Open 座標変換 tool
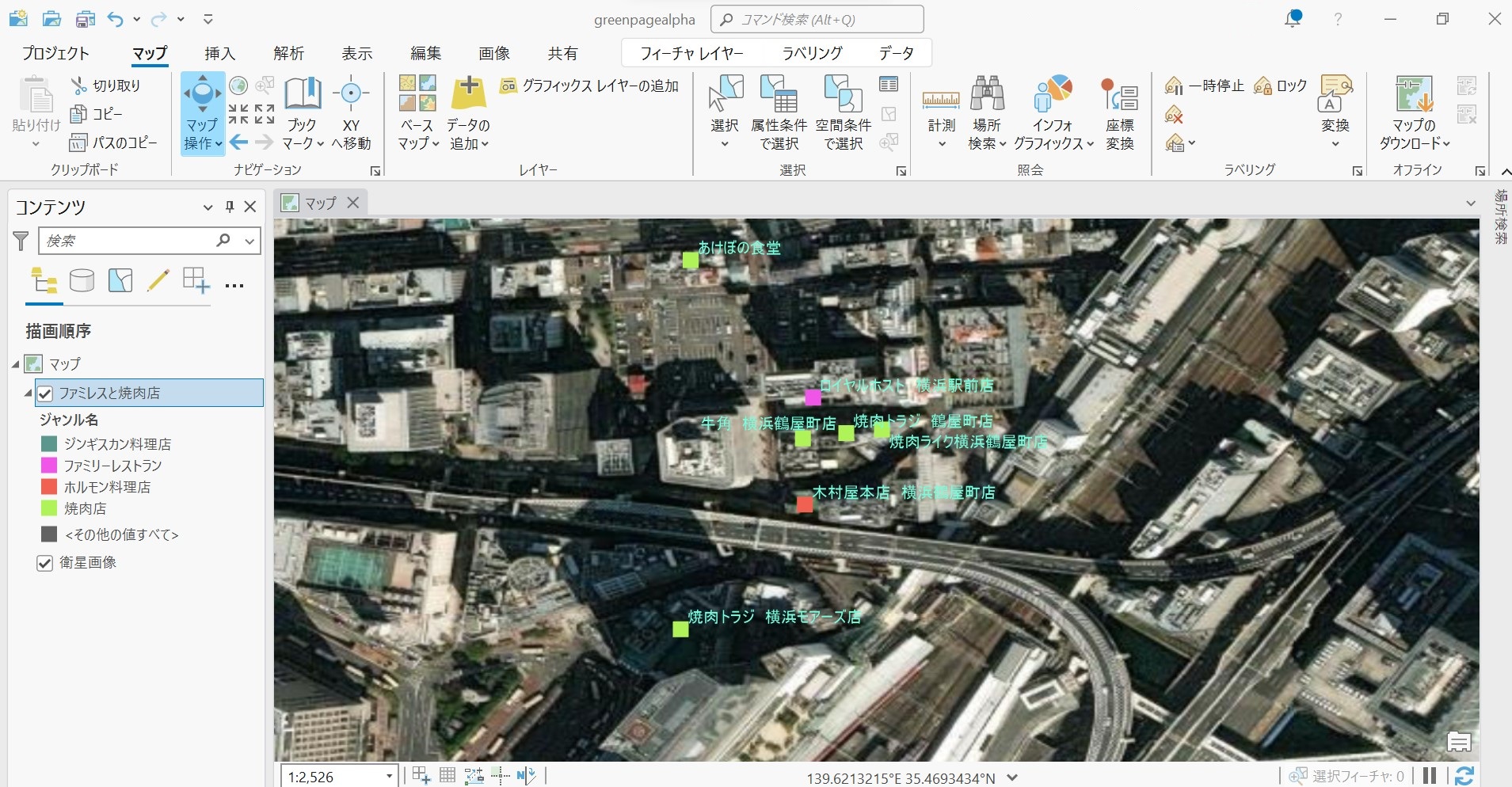The height and width of the screenshot is (787, 1512). pyautogui.click(x=1120, y=112)
